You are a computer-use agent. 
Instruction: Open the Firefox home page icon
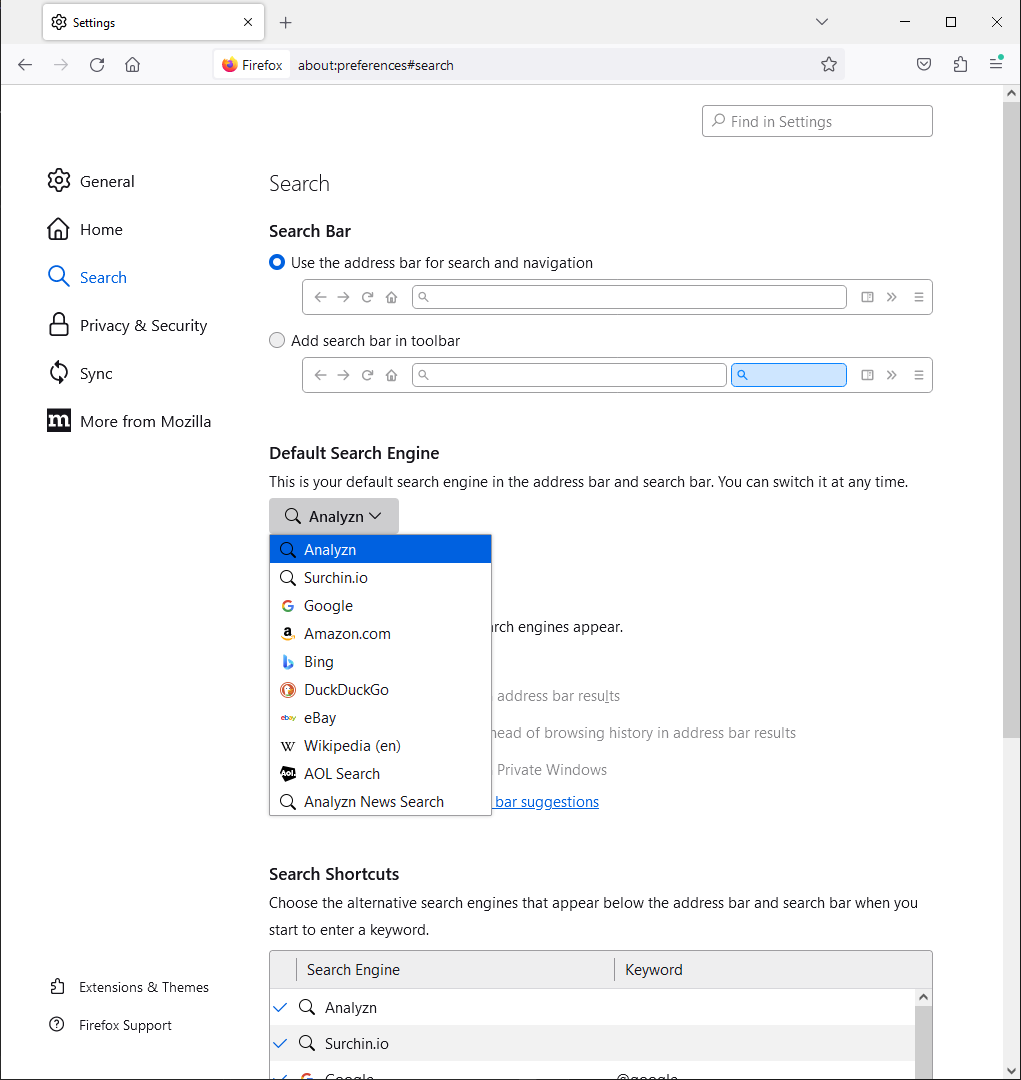click(x=132, y=65)
